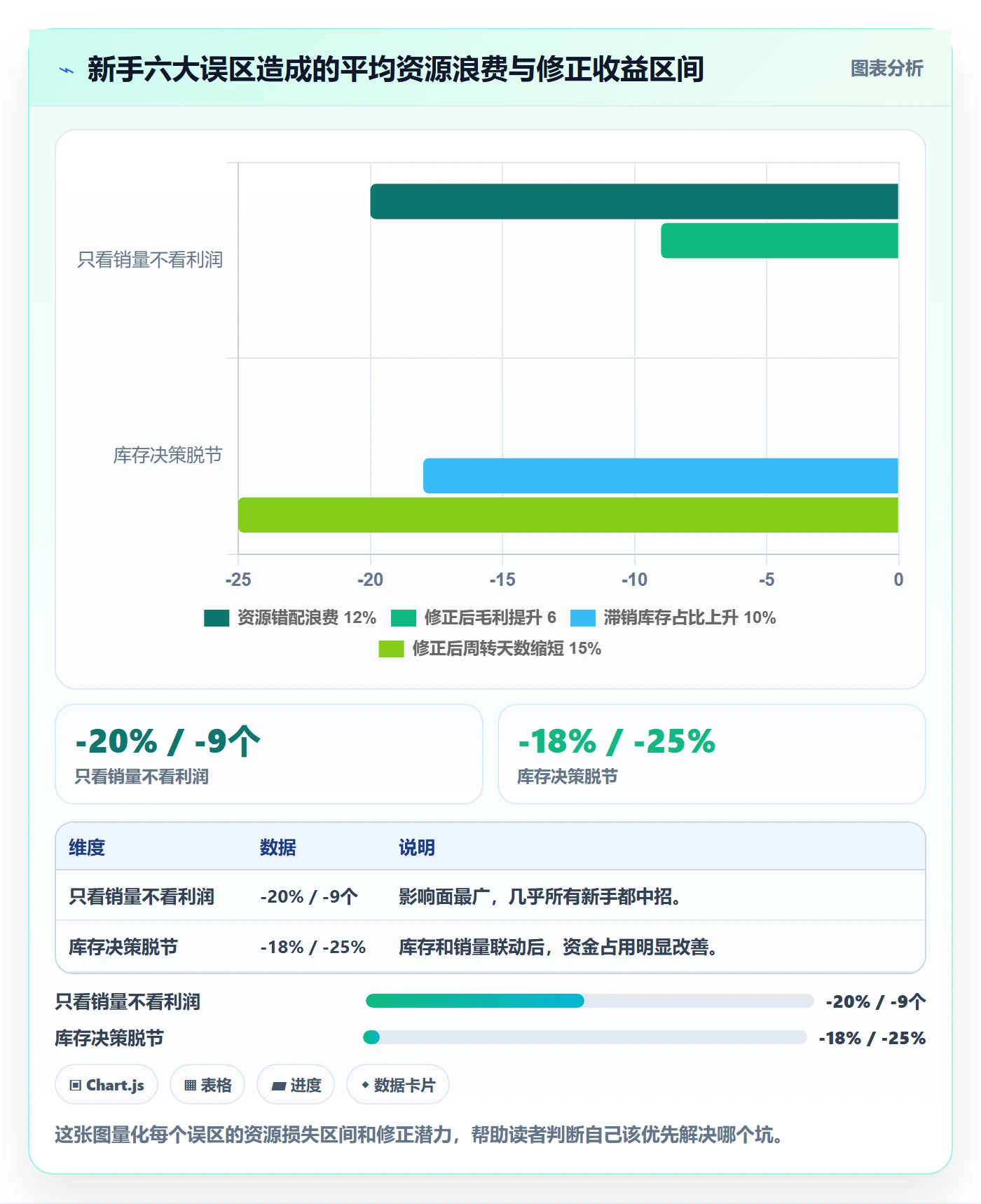Click the lightning icon beside the card title

coord(67,70)
